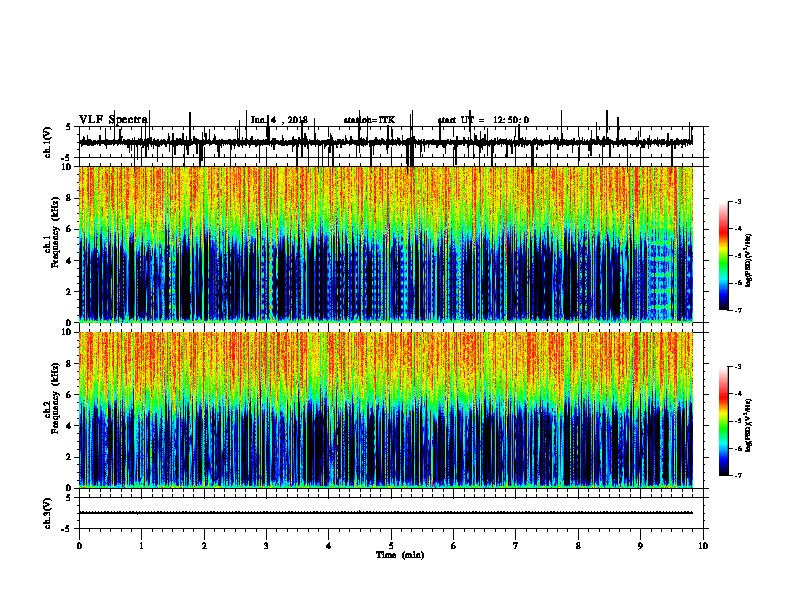Click the ch.2 colorbar 'log(PSD)' unit label

(748, 425)
